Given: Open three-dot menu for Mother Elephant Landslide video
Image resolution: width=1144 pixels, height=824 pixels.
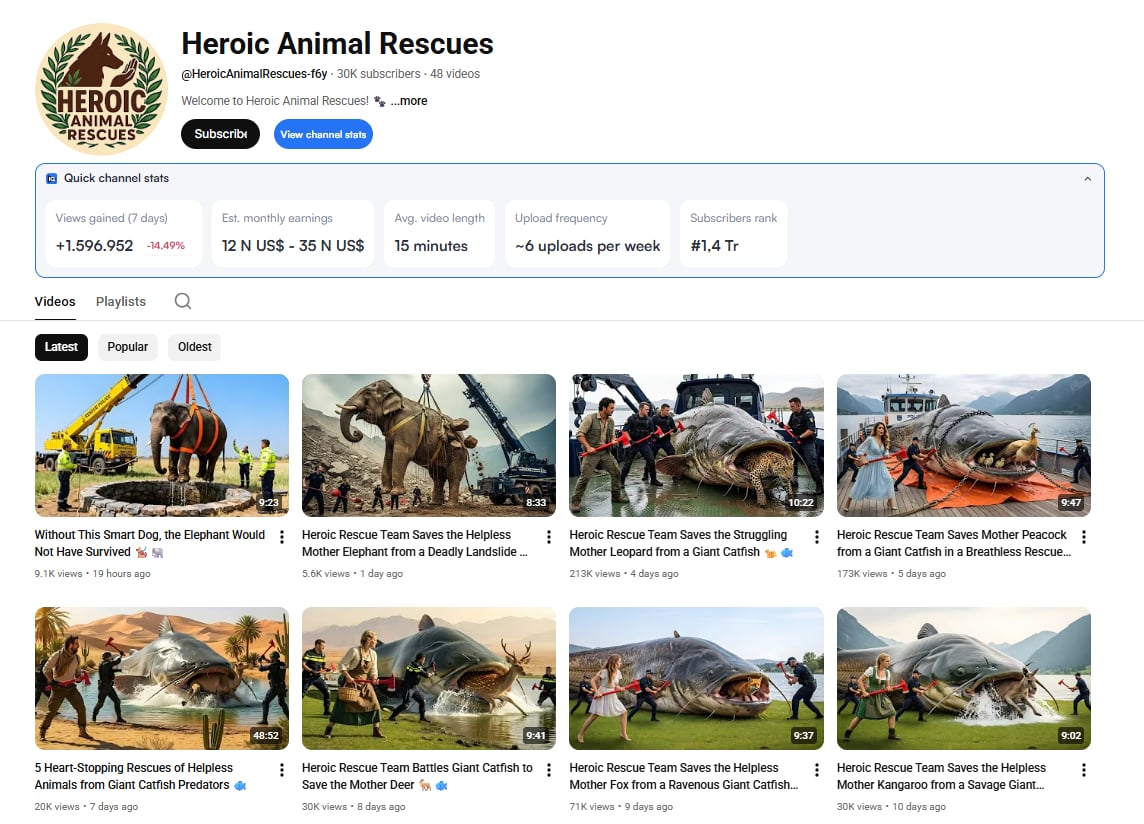Looking at the screenshot, I should coord(549,537).
